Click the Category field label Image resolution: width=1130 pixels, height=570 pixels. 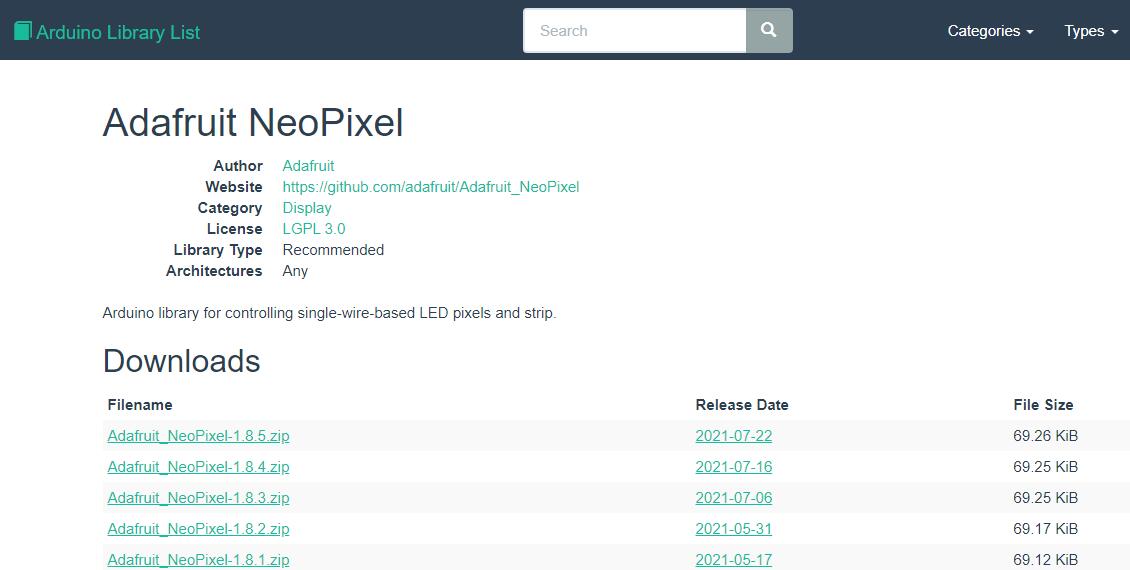click(230, 208)
